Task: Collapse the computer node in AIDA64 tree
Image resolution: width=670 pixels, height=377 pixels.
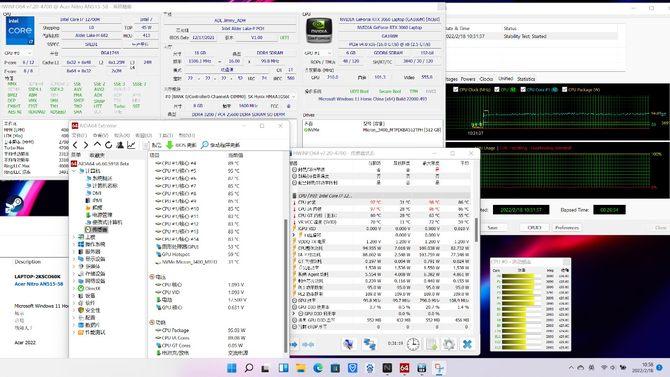Action: point(74,171)
